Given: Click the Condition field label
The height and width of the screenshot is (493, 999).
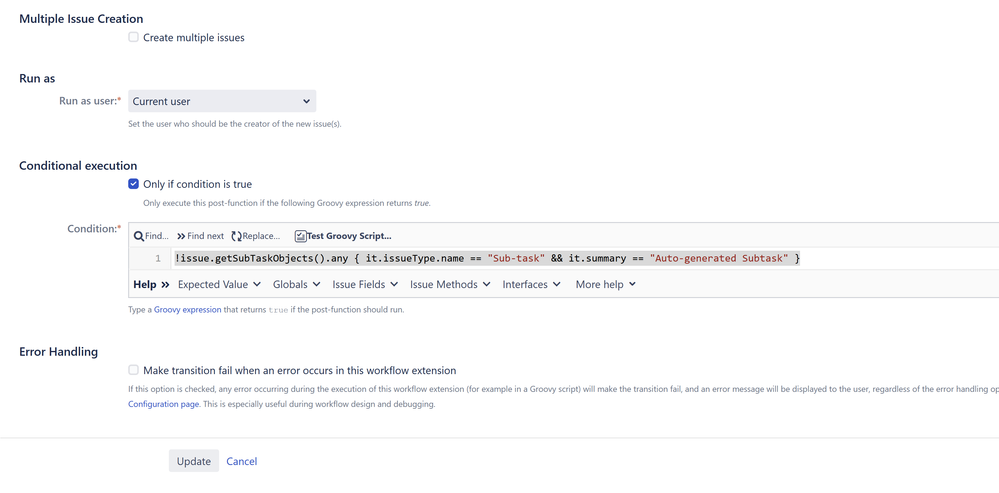Looking at the screenshot, I should coord(94,229).
